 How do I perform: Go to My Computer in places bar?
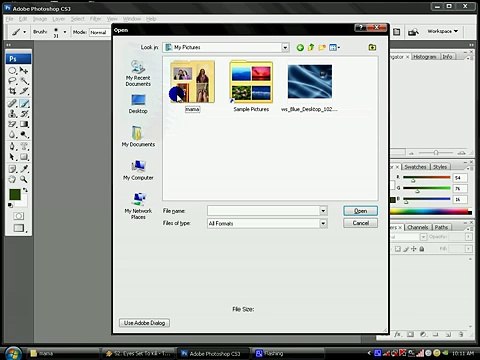coord(138,170)
